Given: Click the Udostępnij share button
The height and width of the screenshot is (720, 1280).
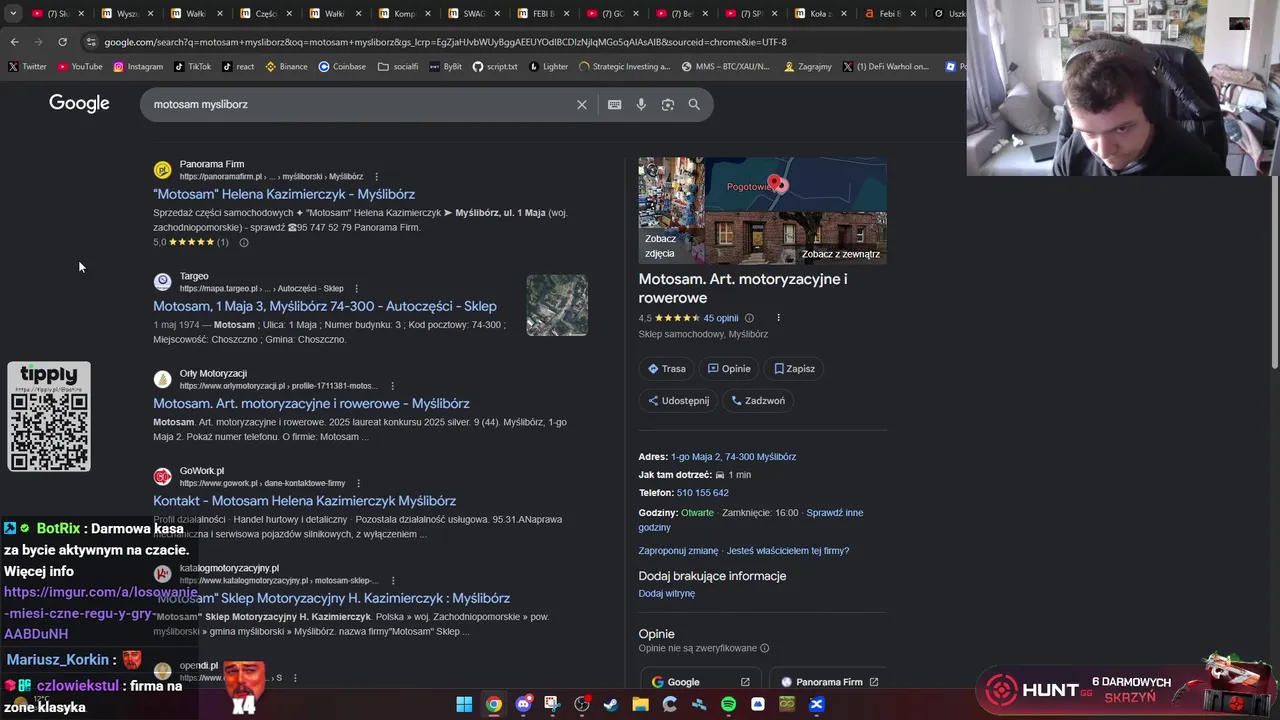Looking at the screenshot, I should (679, 401).
